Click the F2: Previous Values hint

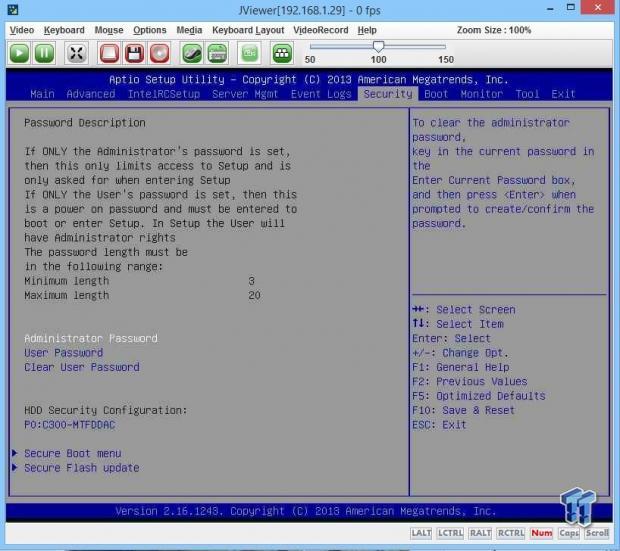click(x=470, y=381)
